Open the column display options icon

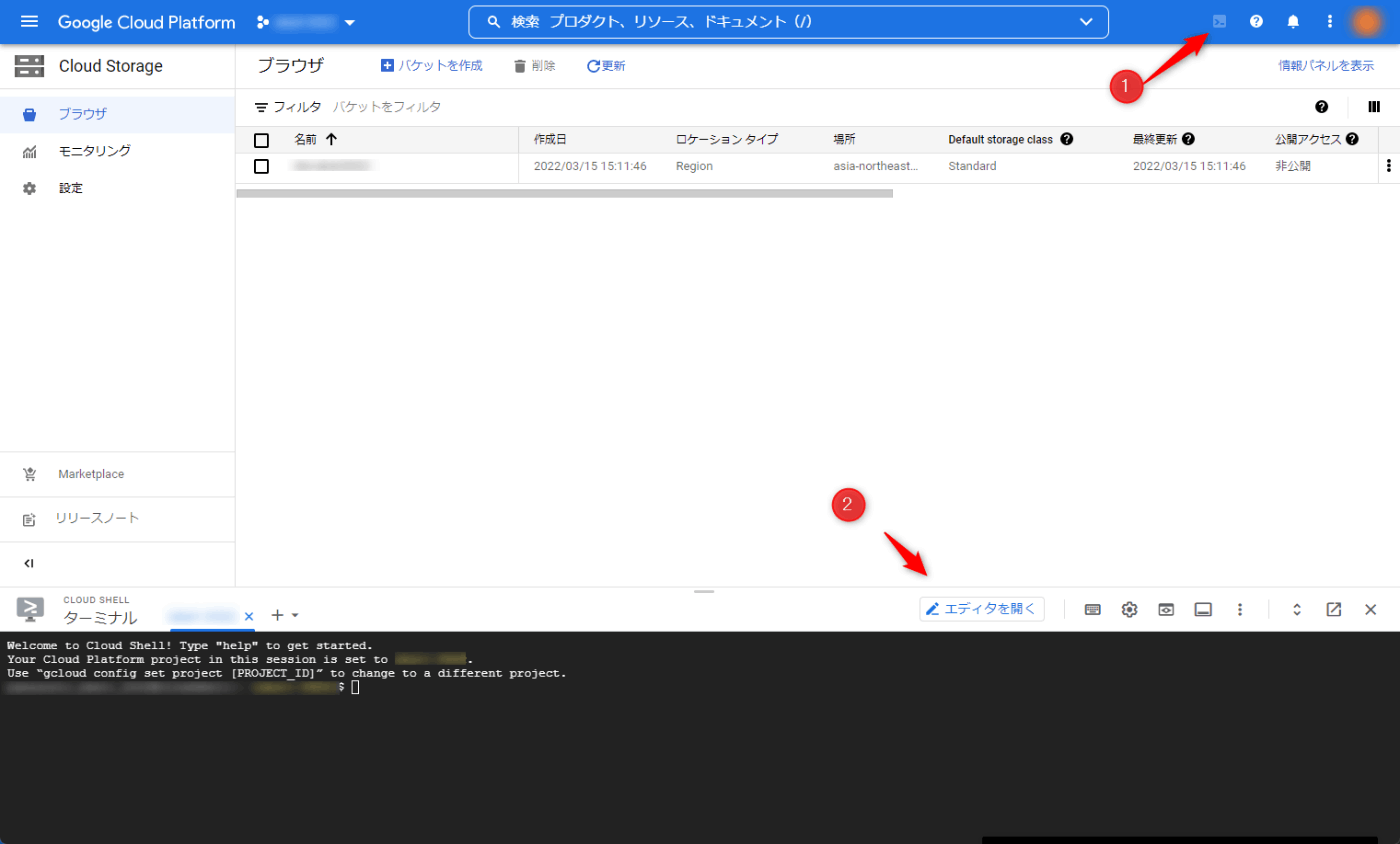1374,107
